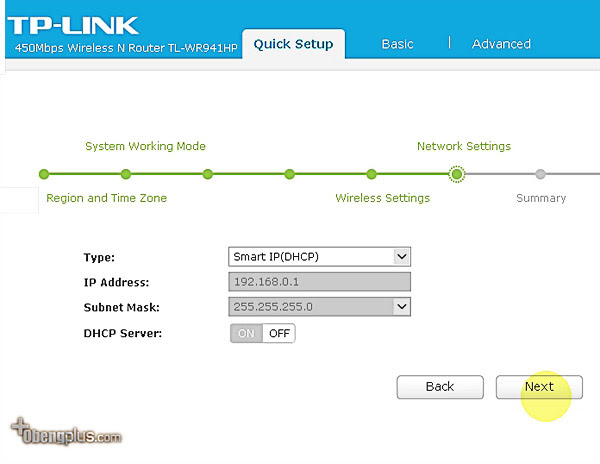Image resolution: width=600 pixels, height=464 pixels.
Task: Click the "IP Address:" label
Action: pos(116,282)
